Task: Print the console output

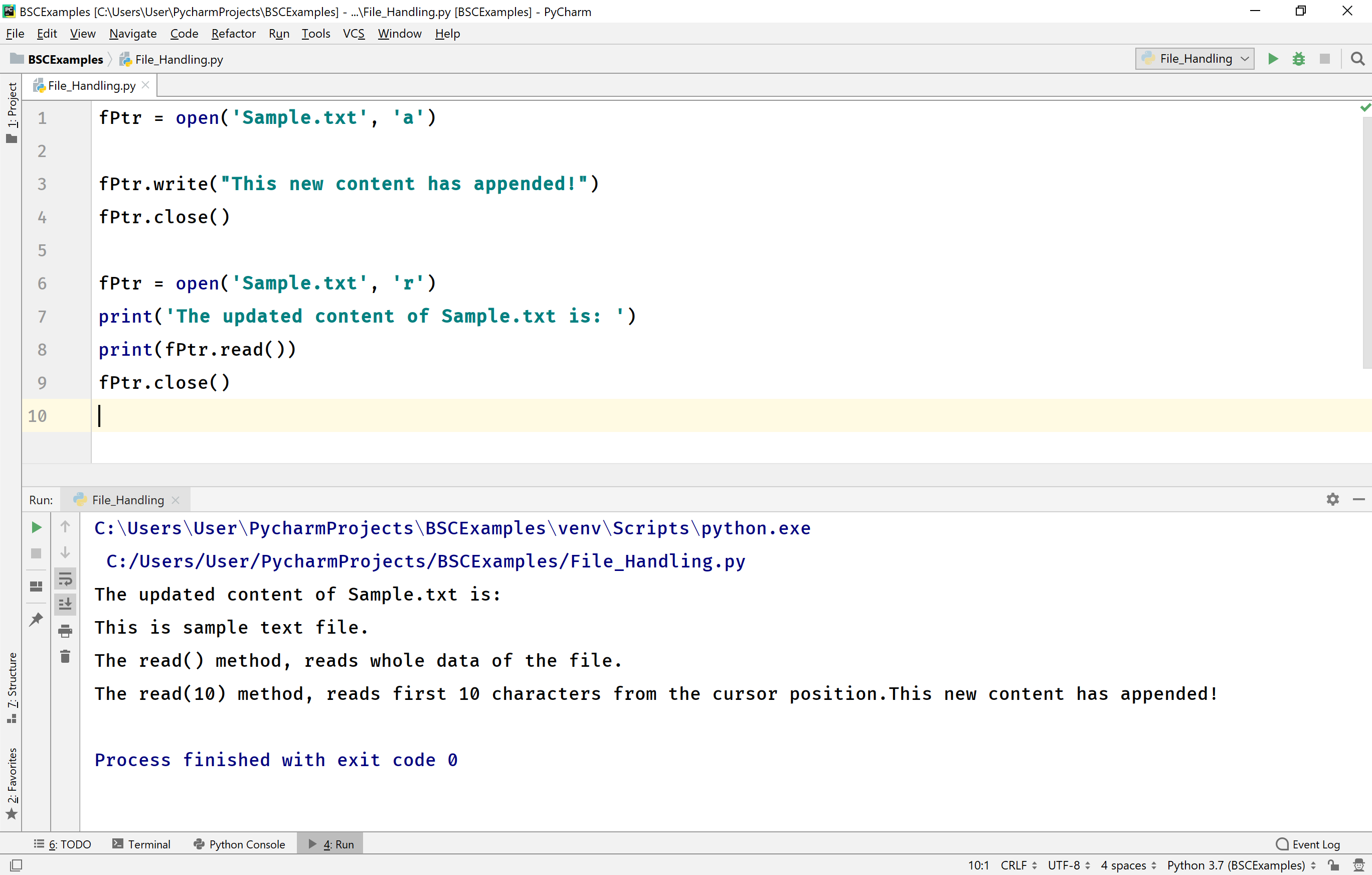Action: [65, 631]
